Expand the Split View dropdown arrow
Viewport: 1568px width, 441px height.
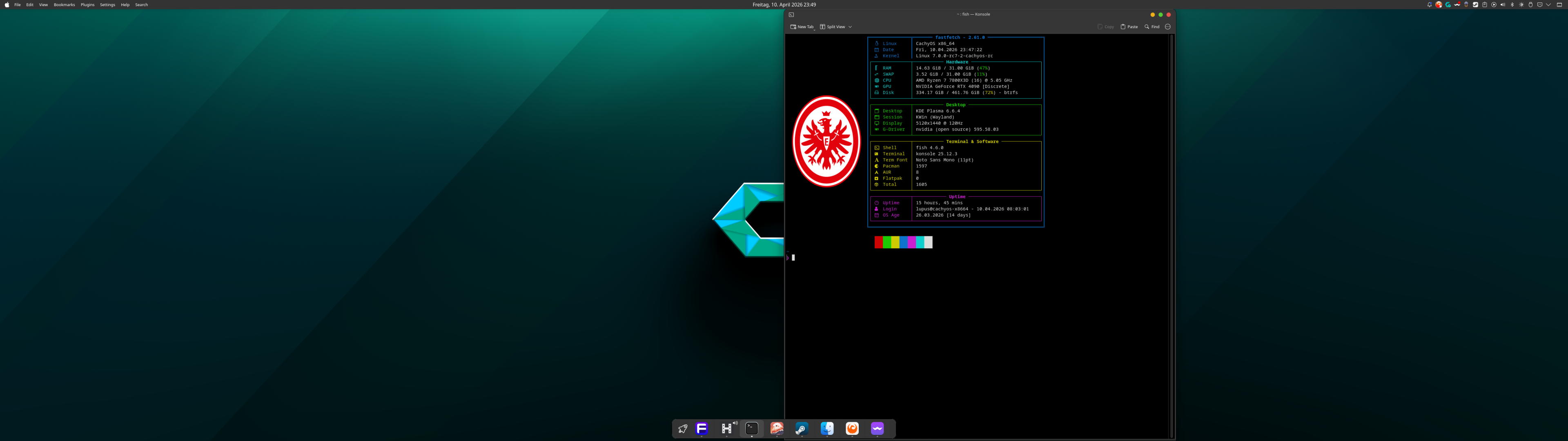pos(850,27)
